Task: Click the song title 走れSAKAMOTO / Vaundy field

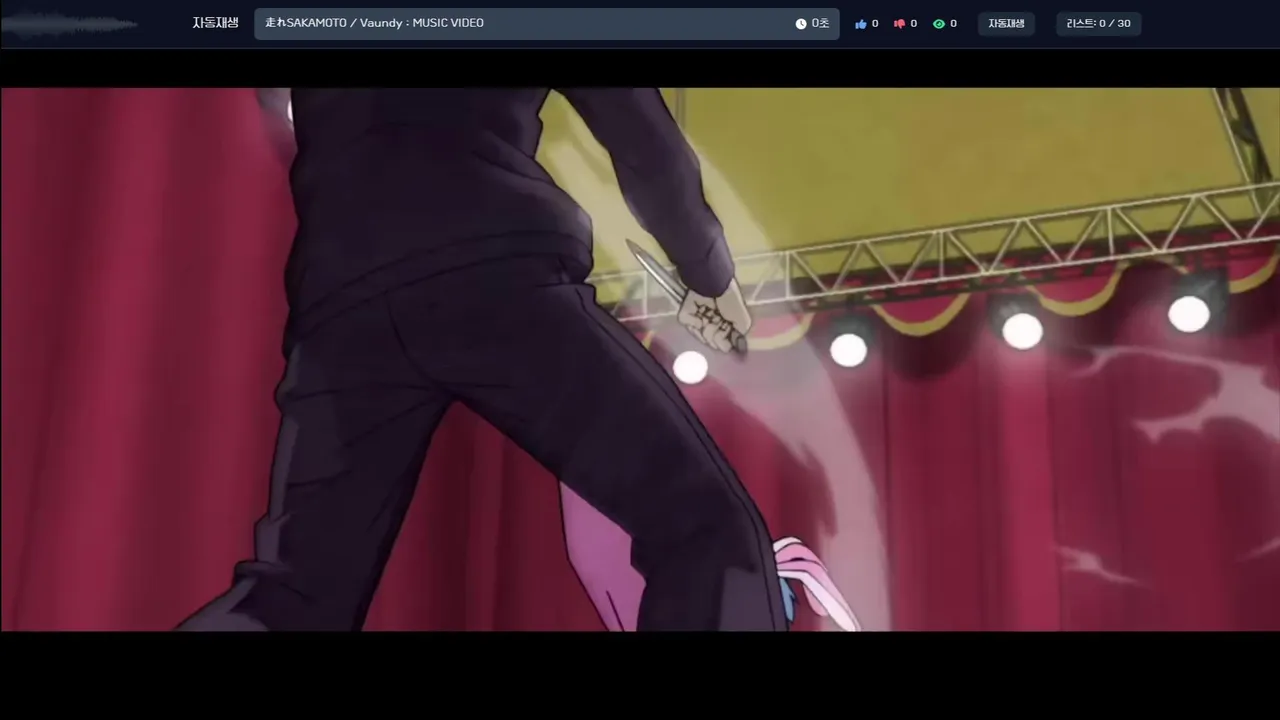Action: point(547,24)
